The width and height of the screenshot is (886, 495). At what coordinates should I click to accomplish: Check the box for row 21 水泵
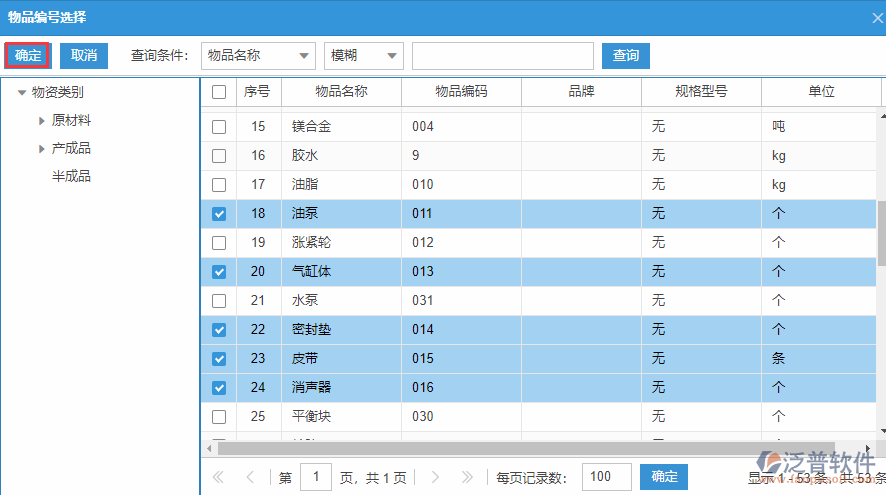[x=219, y=301]
